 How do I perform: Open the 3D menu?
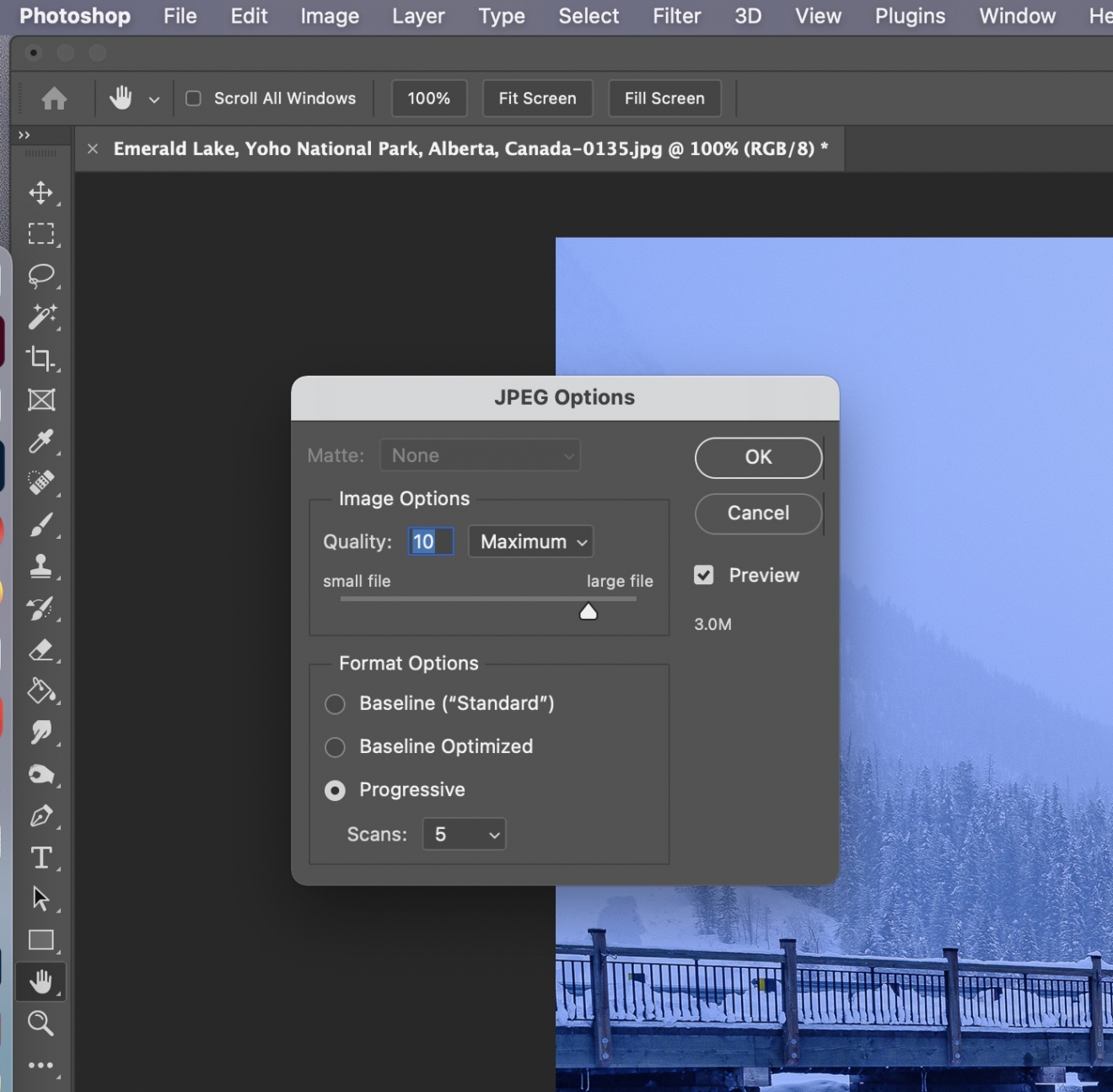click(748, 16)
